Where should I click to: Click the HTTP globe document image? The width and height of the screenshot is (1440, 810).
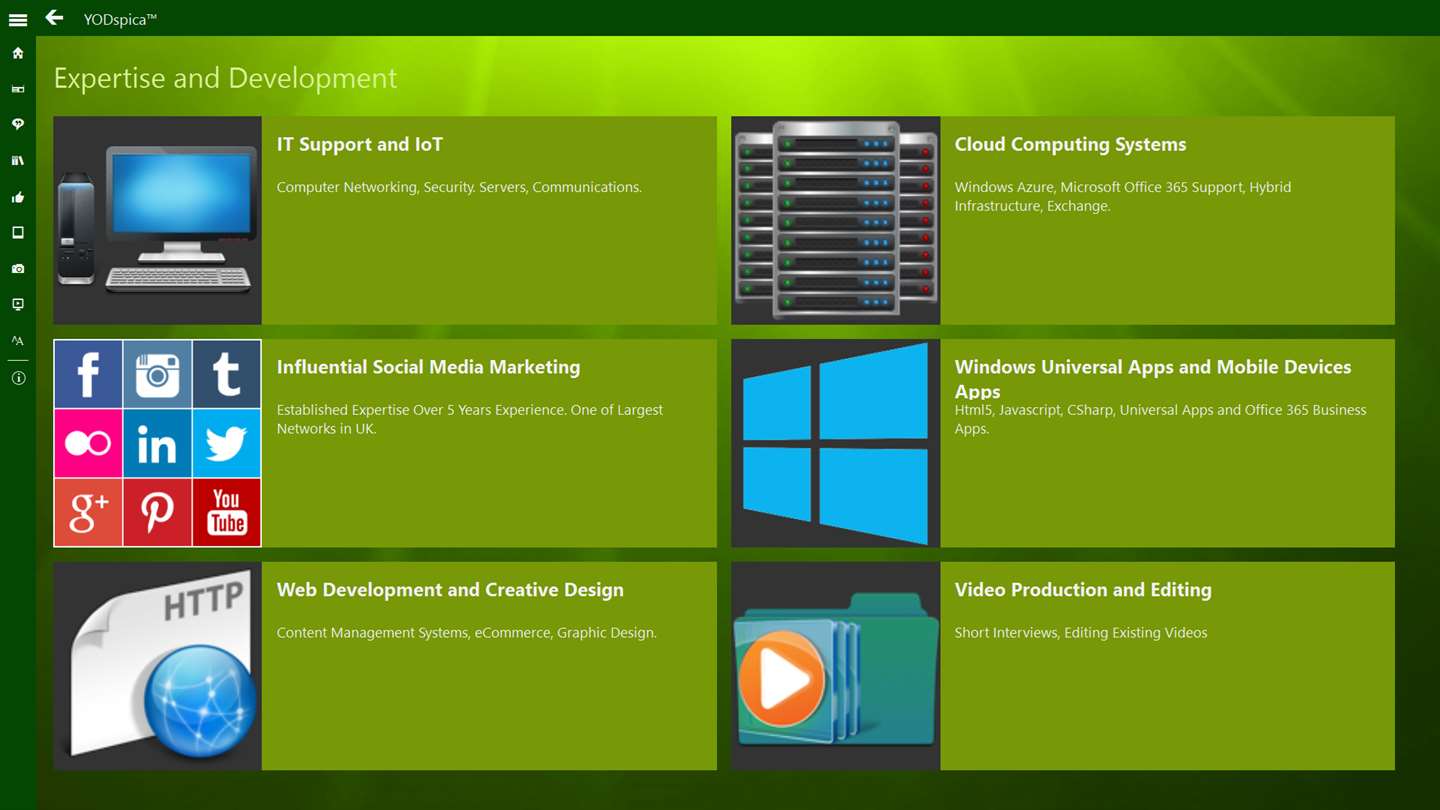click(157, 666)
